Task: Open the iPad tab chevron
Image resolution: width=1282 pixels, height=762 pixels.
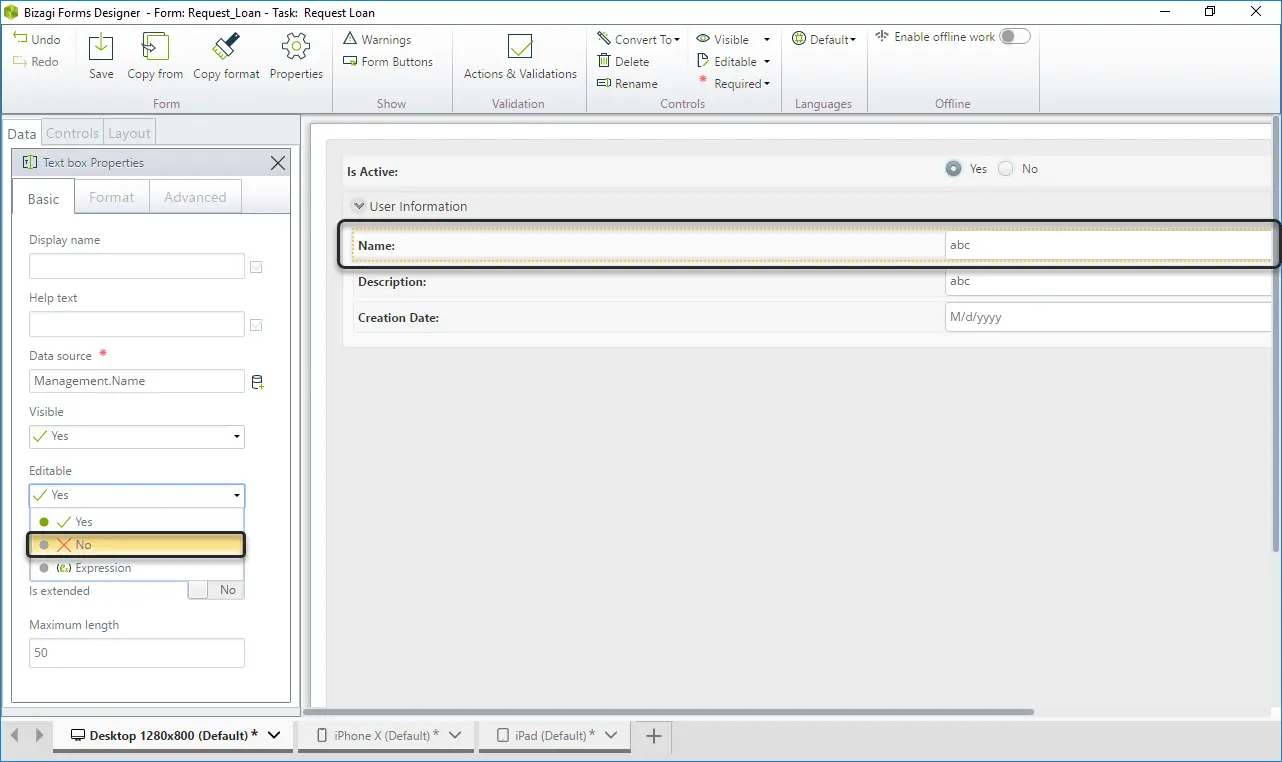Action: pyautogui.click(x=611, y=735)
